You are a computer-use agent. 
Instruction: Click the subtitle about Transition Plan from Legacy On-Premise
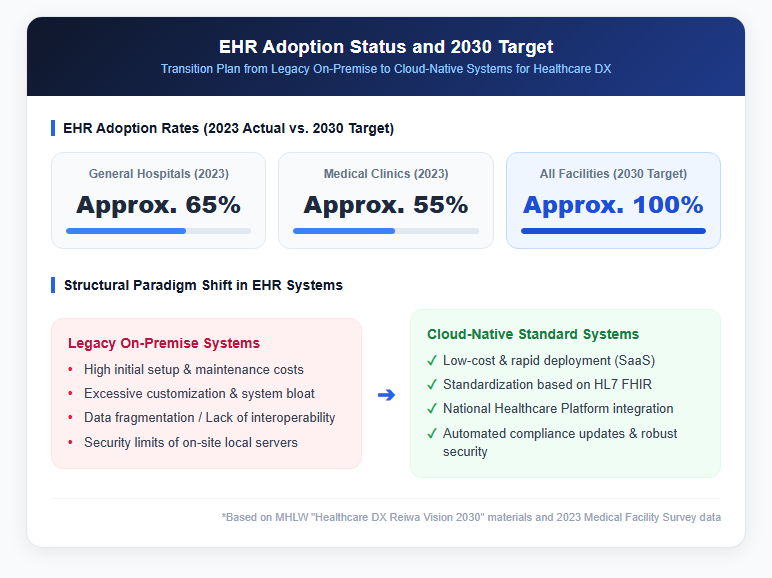click(x=386, y=69)
